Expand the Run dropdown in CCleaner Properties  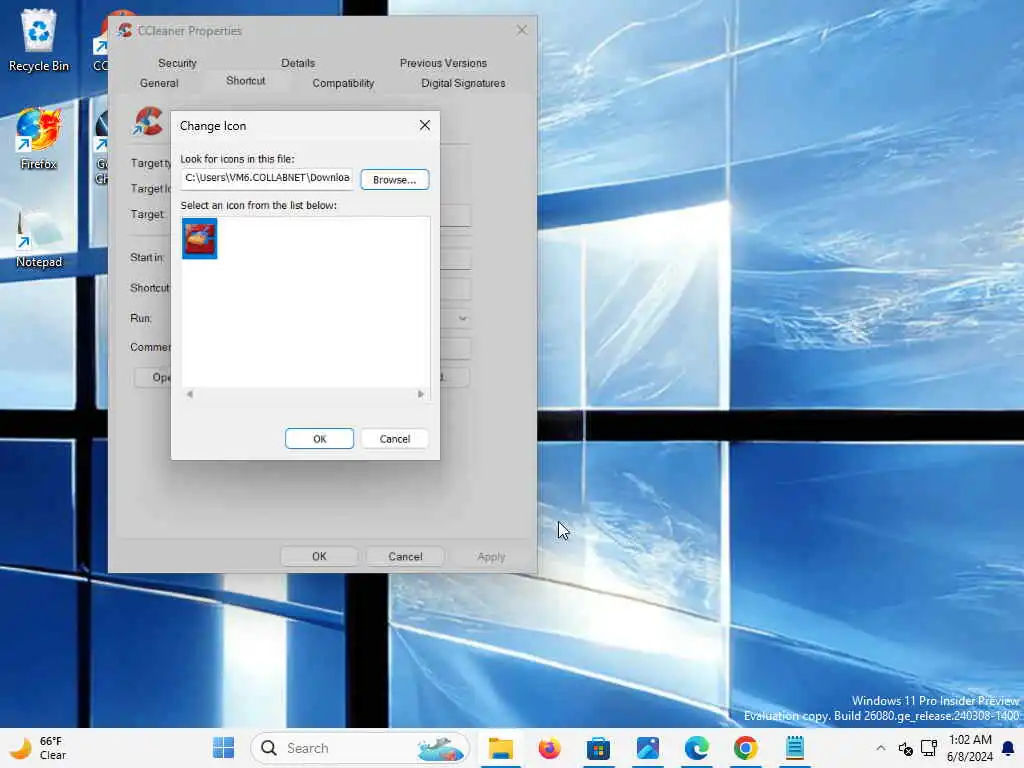(462, 319)
